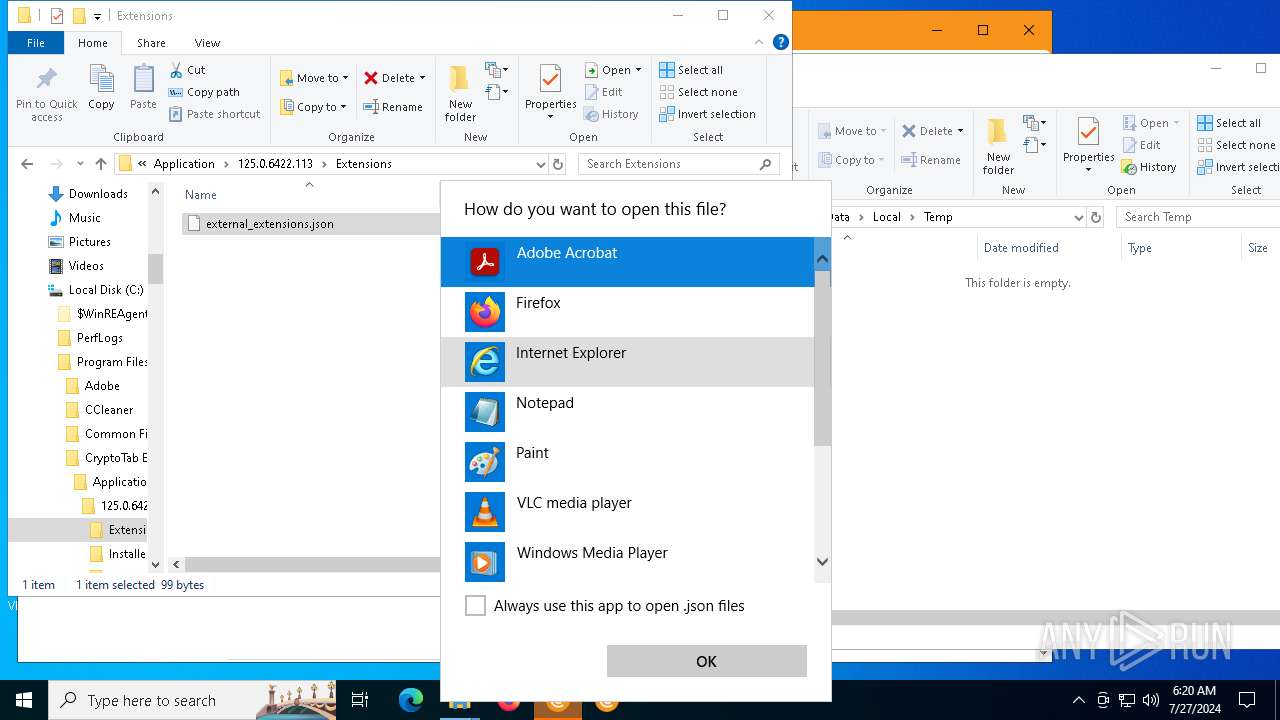This screenshot has width=1280, height=720.
Task: Click Paste shortcut in the ribbon
Action: point(214,114)
